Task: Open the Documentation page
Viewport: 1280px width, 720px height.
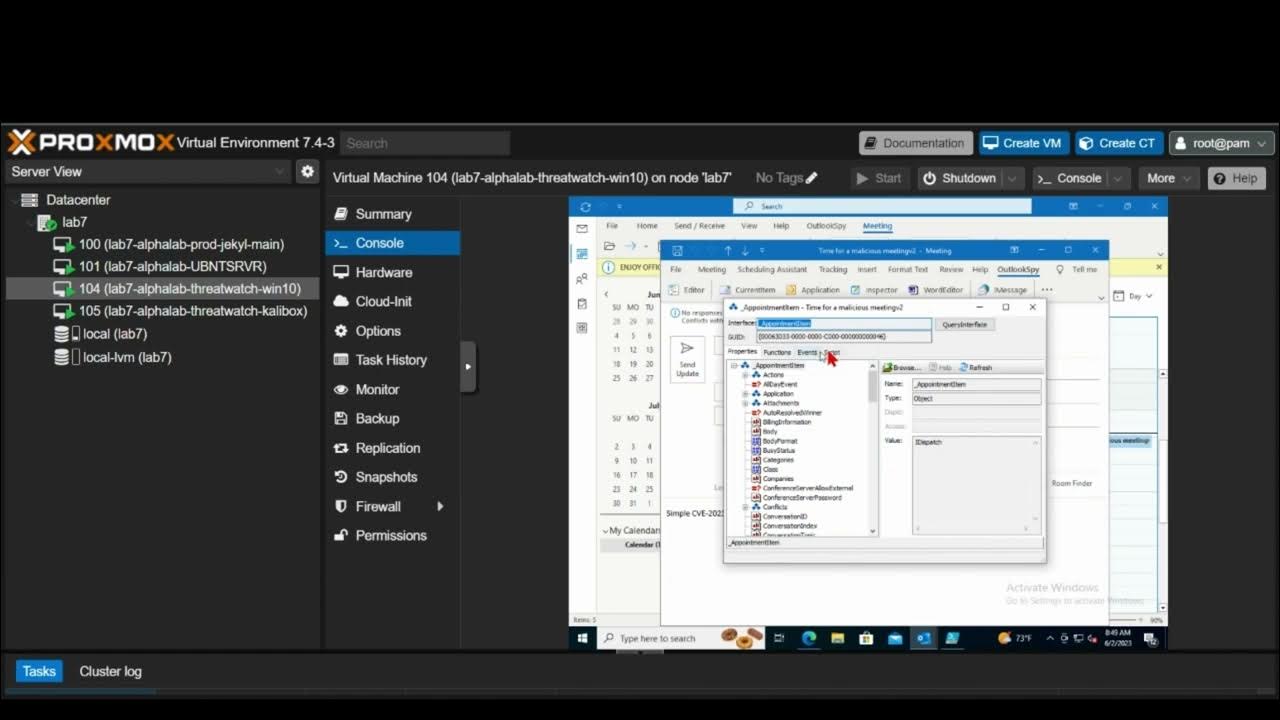Action: [915, 143]
